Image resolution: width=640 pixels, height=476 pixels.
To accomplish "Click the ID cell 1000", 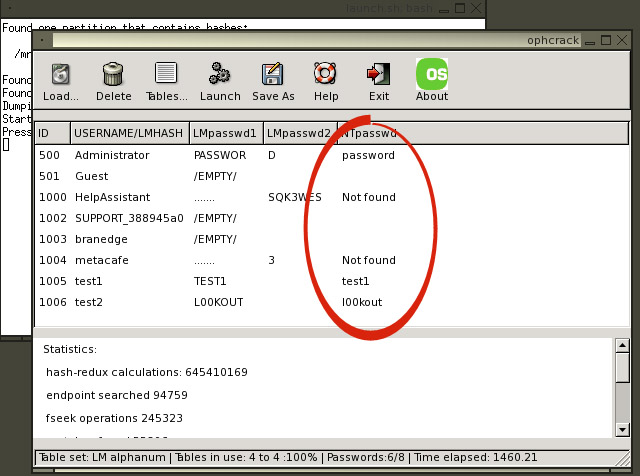I will [x=53, y=197].
